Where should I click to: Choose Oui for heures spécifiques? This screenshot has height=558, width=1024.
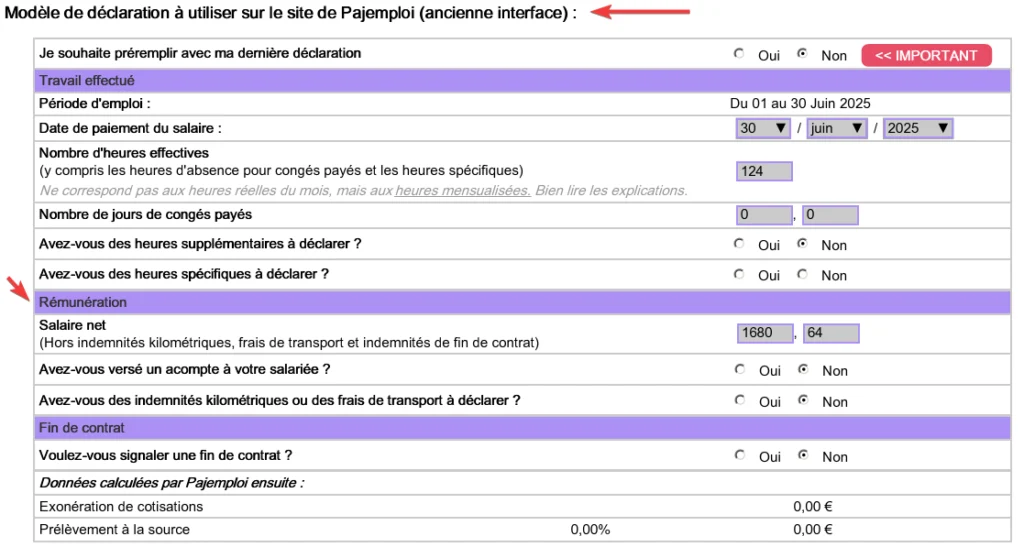[x=739, y=274]
